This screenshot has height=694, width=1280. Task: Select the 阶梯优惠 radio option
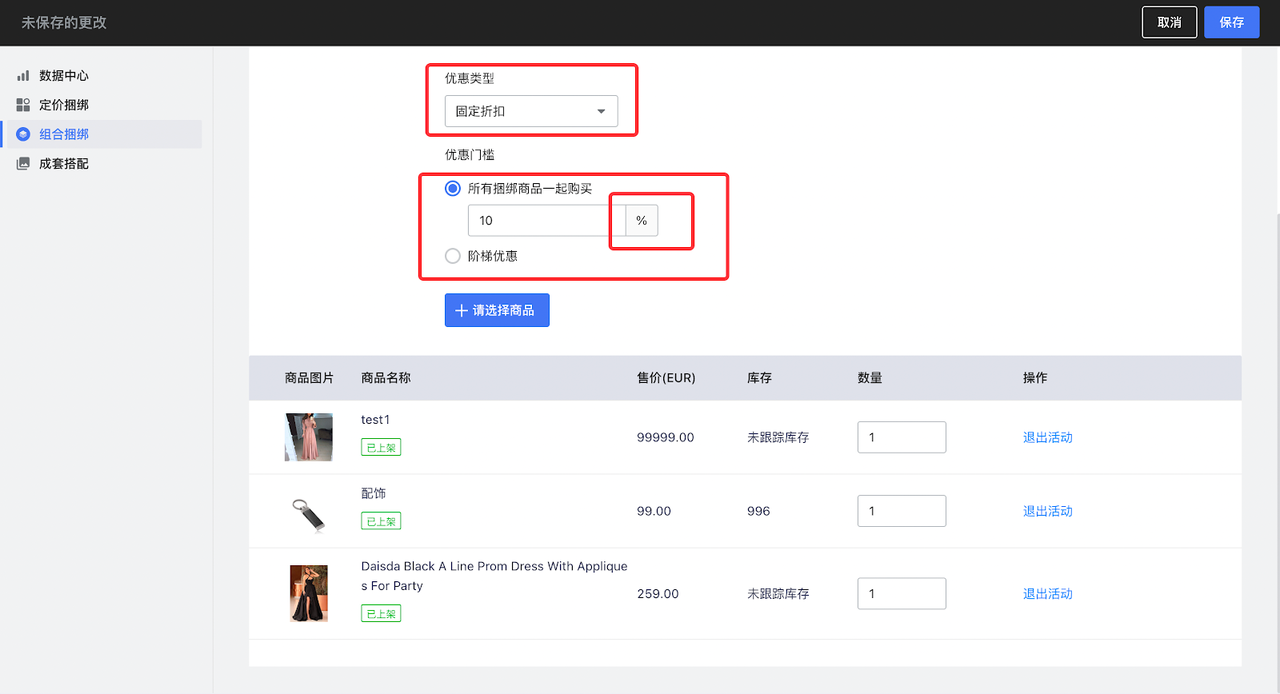453,256
